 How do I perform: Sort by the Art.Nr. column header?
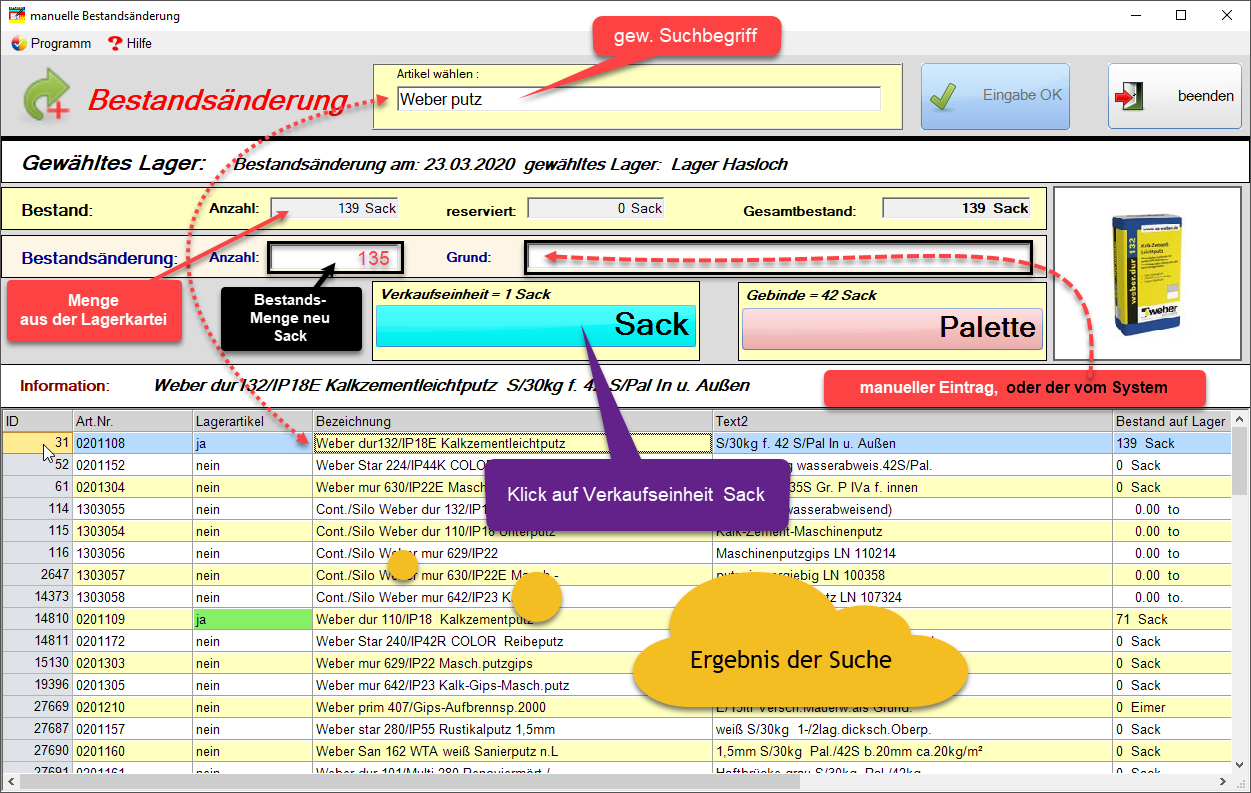(x=133, y=421)
